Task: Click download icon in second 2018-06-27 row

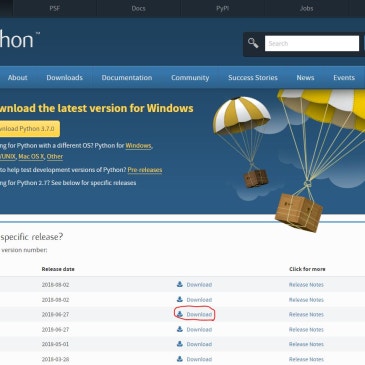Action: (x=180, y=329)
